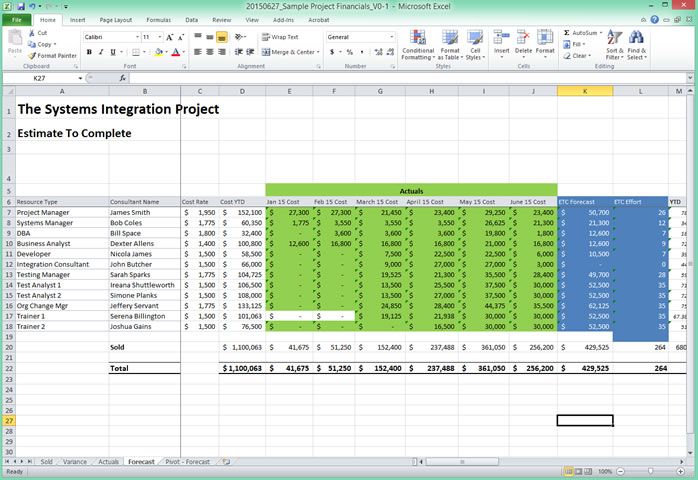Viewport: 698px width, 480px height.
Task: Click the zoom slider handle
Action: coord(650,471)
